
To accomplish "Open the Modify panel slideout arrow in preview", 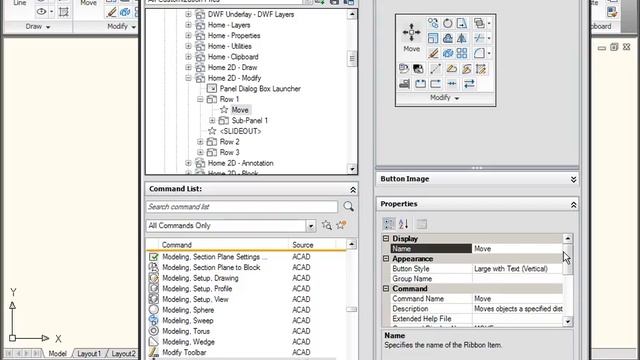I will pos(457,98).
